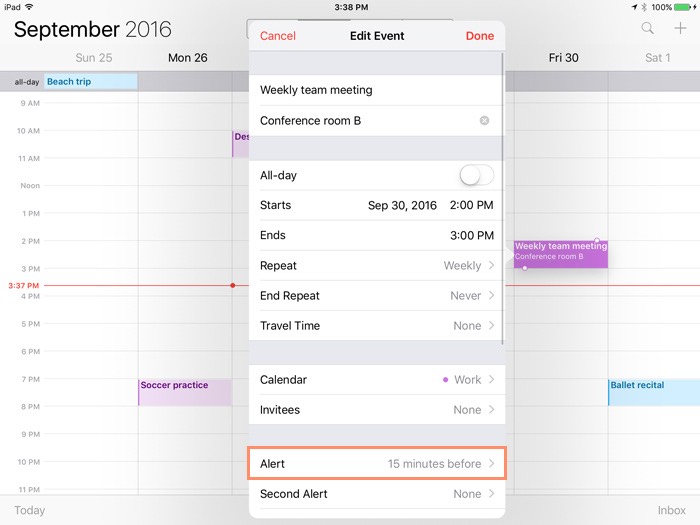Open the Alert 15 minutes before setting
Image resolution: width=700 pixels, height=525 pixels.
376,464
